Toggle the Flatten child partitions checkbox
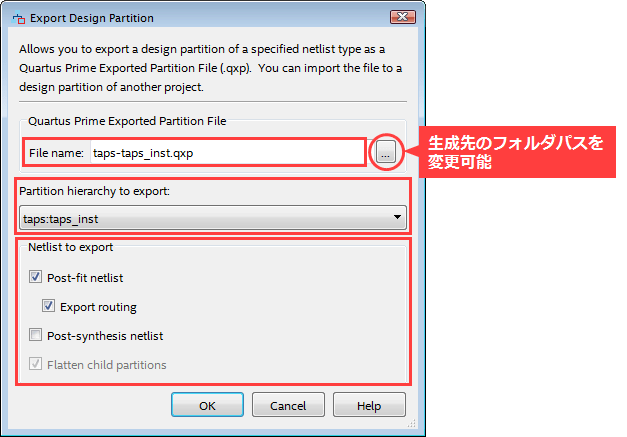The image size is (627, 437). (37, 365)
